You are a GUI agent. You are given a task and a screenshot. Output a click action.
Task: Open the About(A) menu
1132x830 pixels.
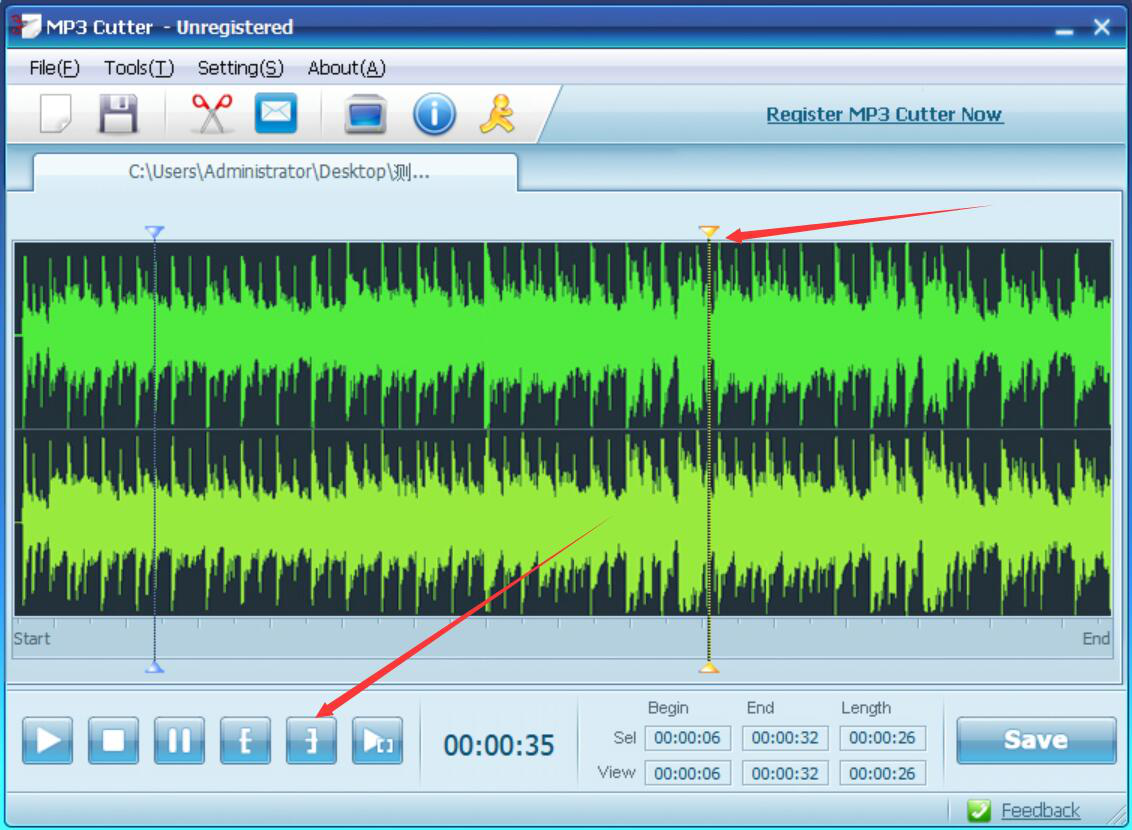point(347,68)
